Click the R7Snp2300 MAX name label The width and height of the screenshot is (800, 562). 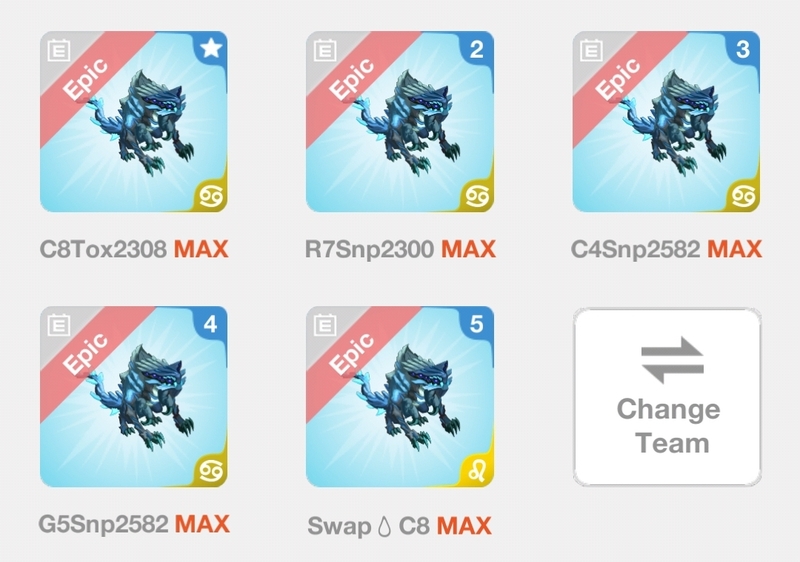[400, 249]
